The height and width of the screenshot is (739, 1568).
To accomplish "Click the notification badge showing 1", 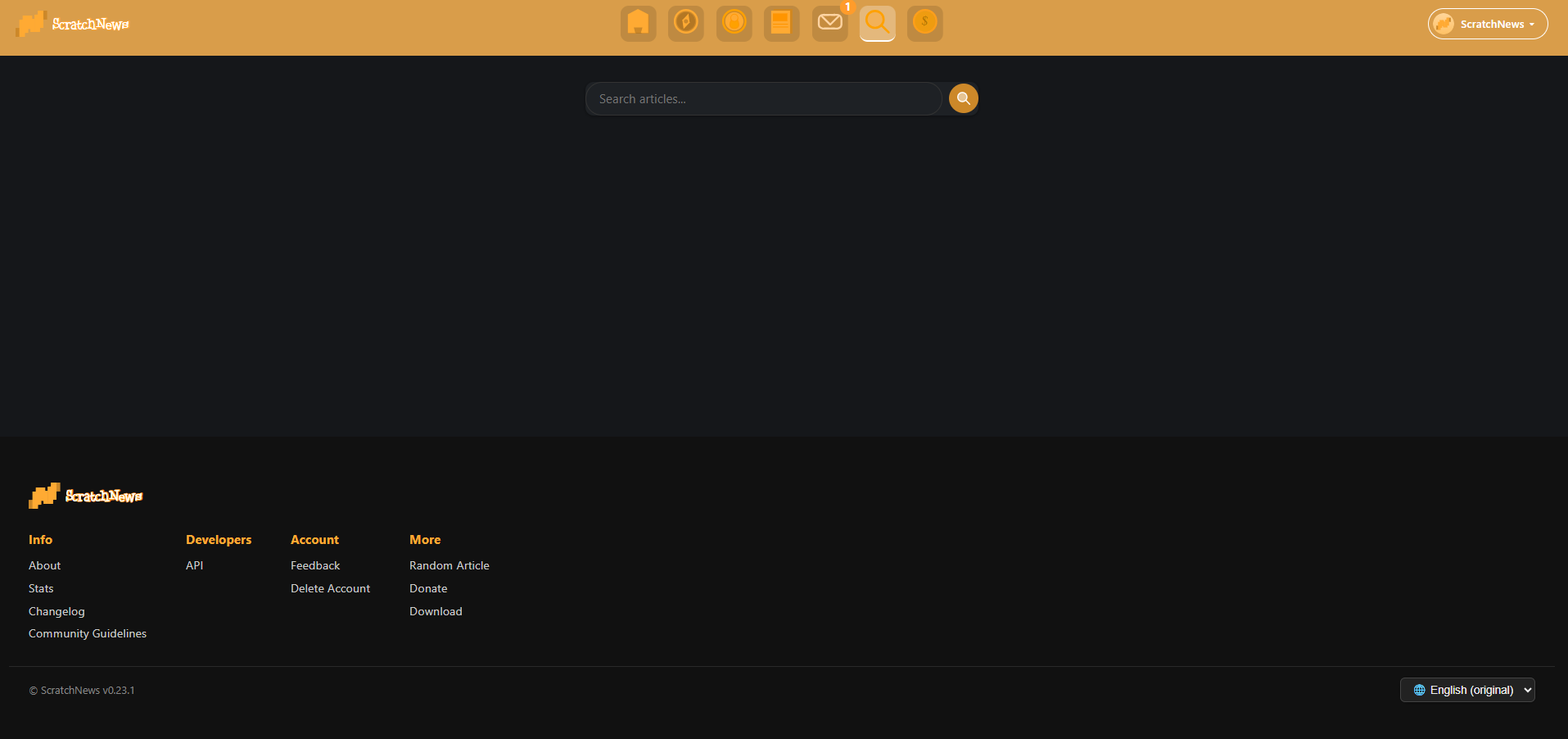I will coord(847,7).
